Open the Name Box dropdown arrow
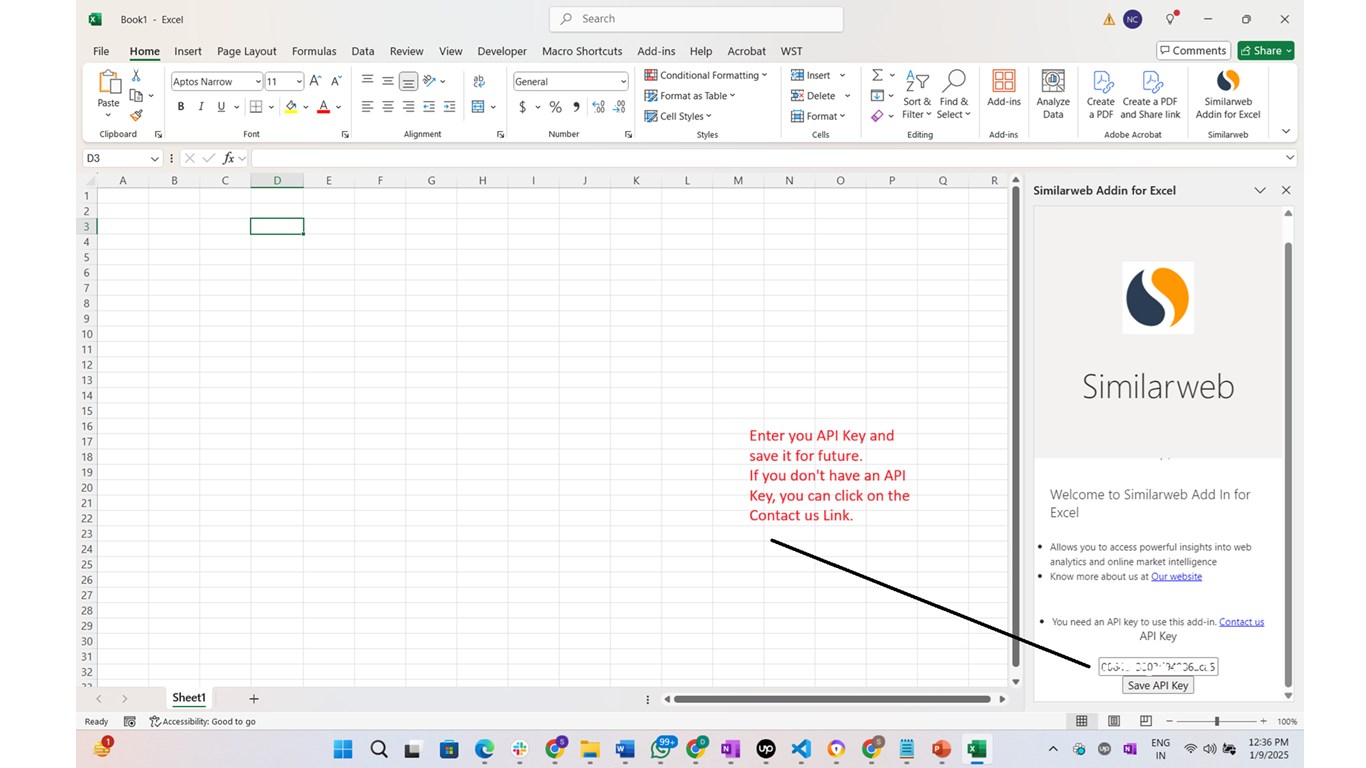1366x768 pixels. 154,158
